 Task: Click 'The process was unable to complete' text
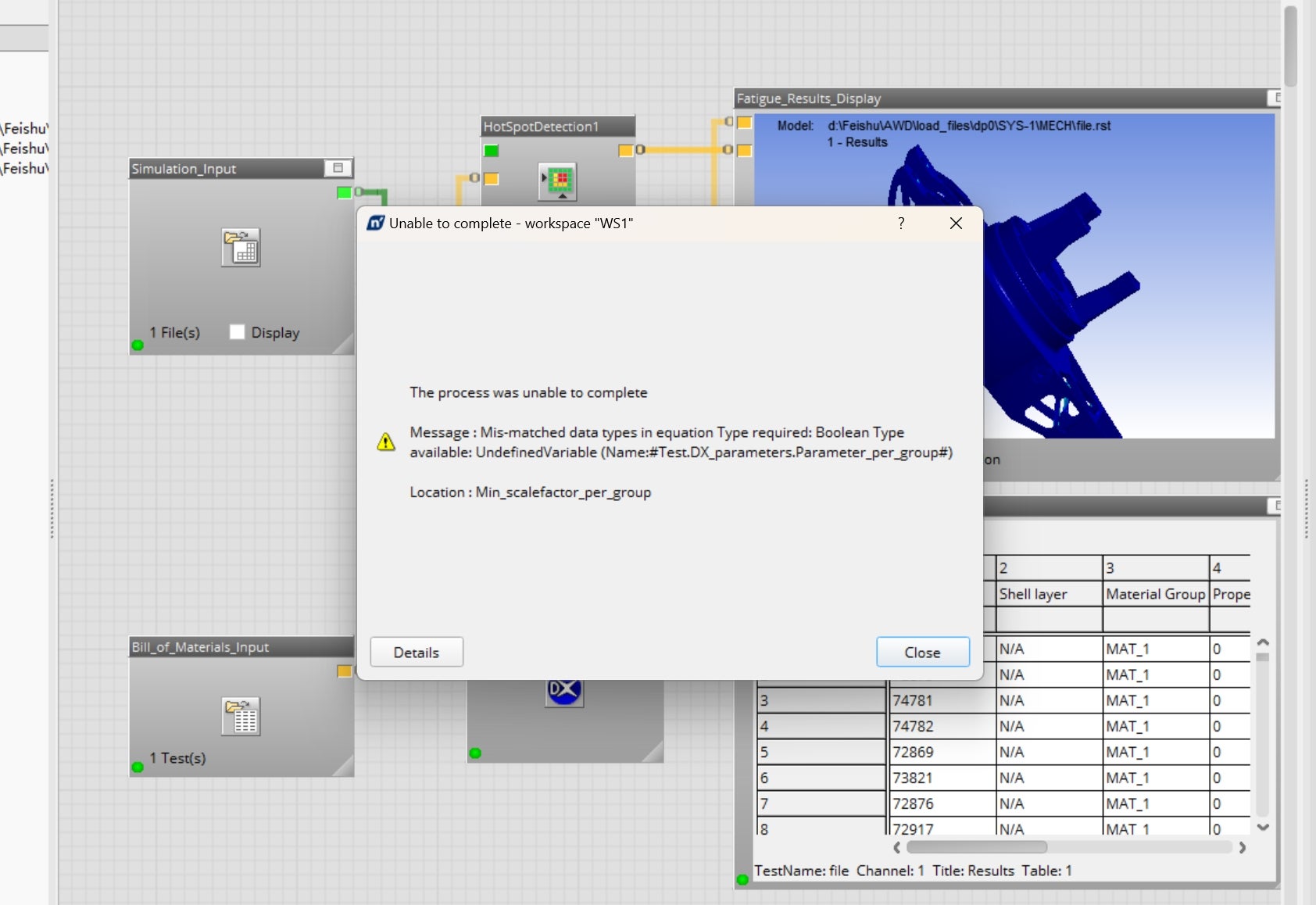click(x=528, y=392)
